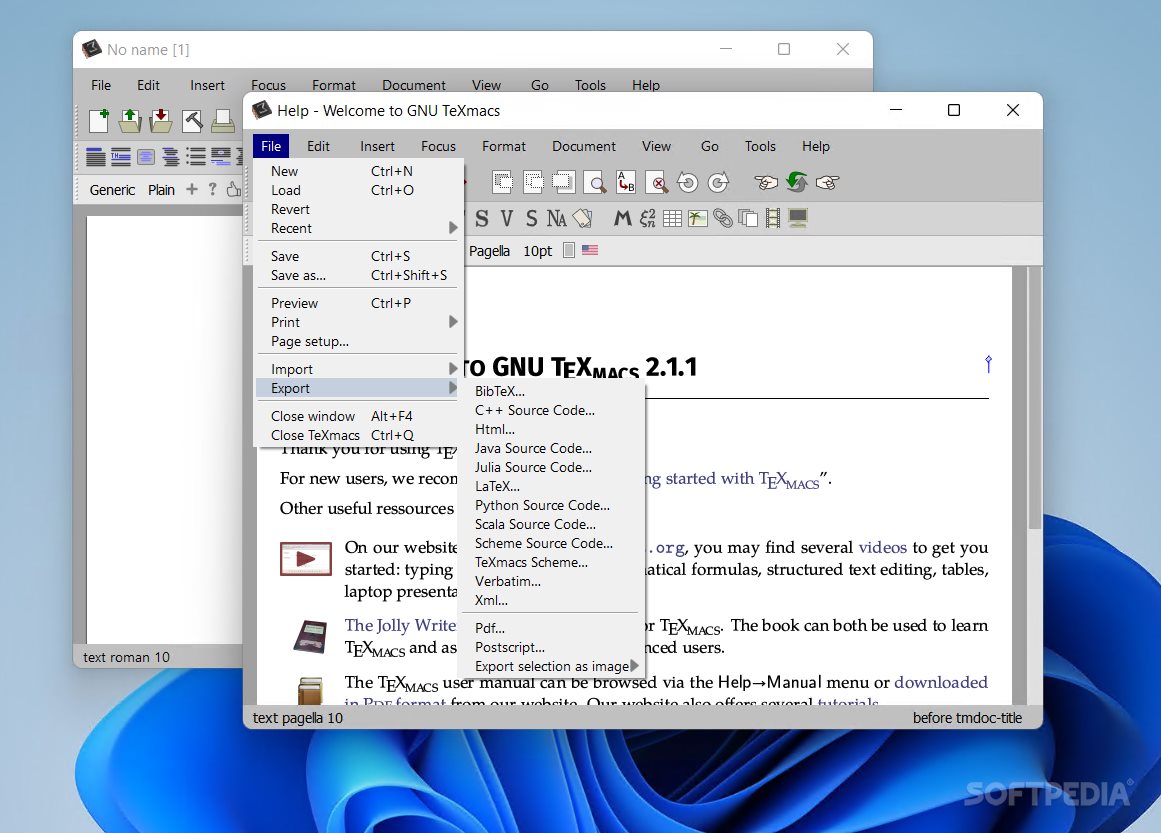1161x833 pixels.
Task: Open the Plain page style dropdown
Action: pyautogui.click(x=161, y=190)
